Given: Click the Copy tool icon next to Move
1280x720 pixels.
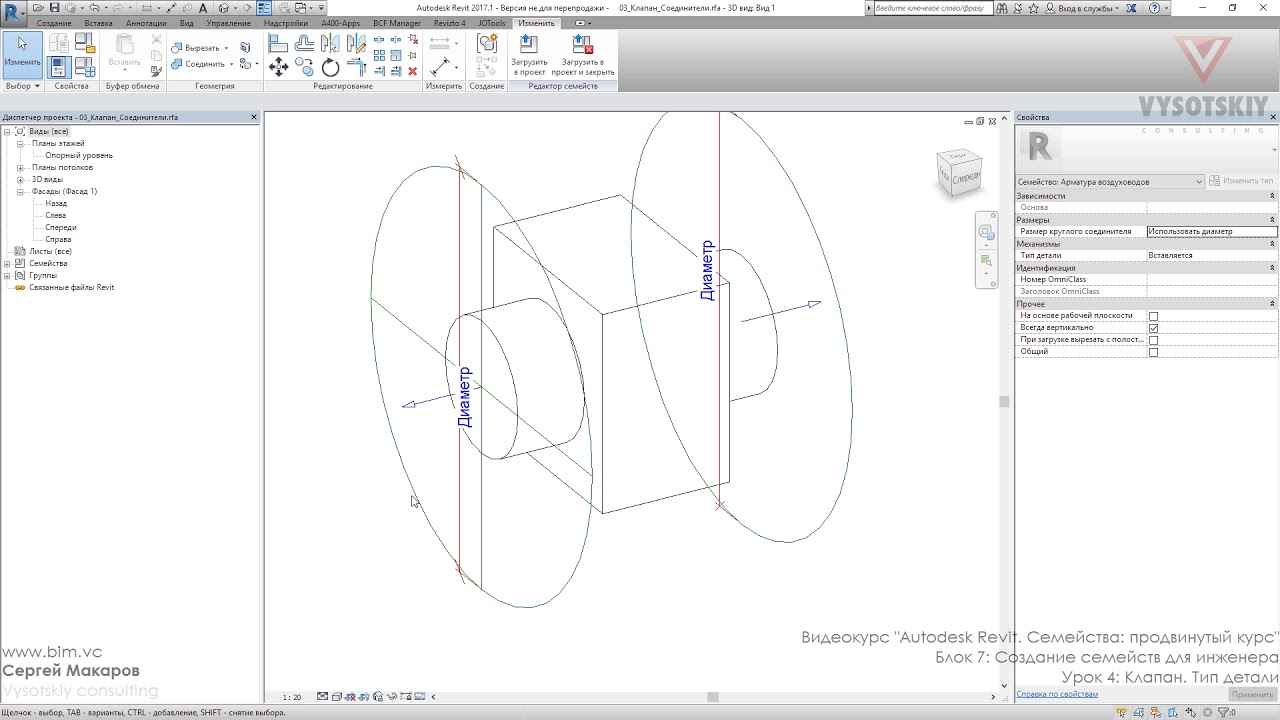Looking at the screenshot, I should 305,67.
